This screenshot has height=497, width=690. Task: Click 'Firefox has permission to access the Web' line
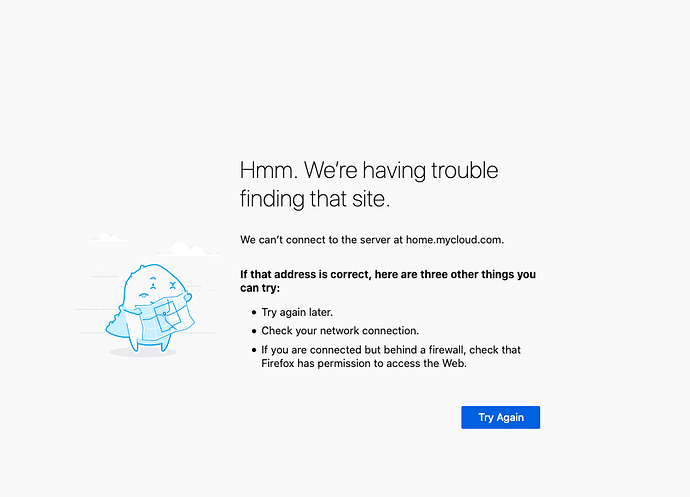coord(364,364)
